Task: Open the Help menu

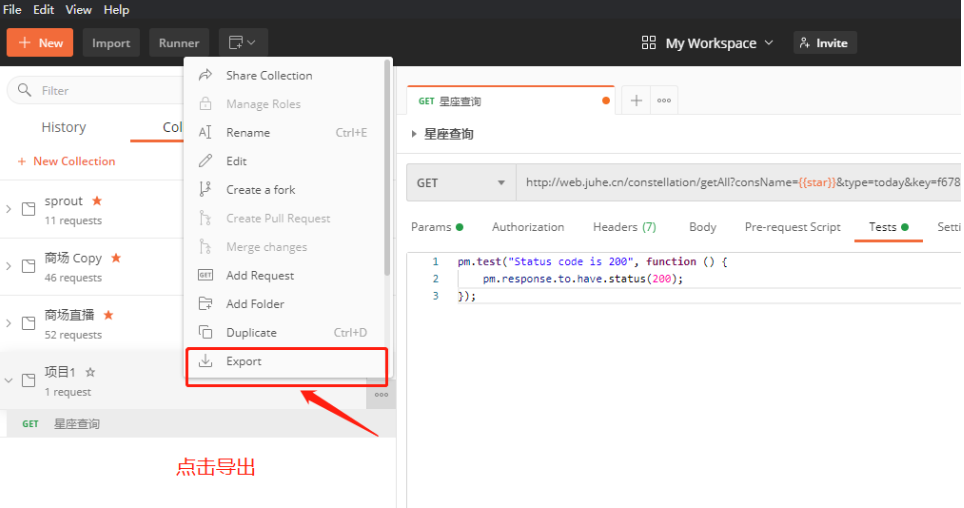Action: pyautogui.click(x=116, y=10)
